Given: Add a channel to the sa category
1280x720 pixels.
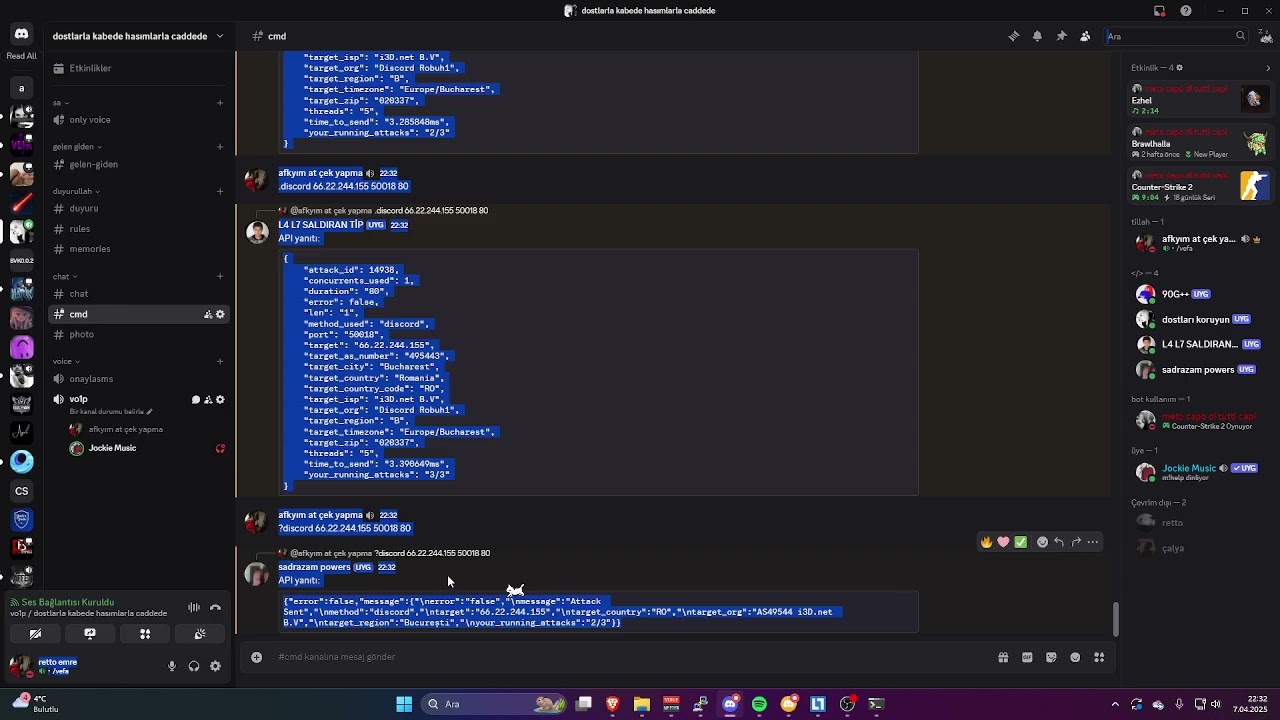Looking at the screenshot, I should click(220, 103).
